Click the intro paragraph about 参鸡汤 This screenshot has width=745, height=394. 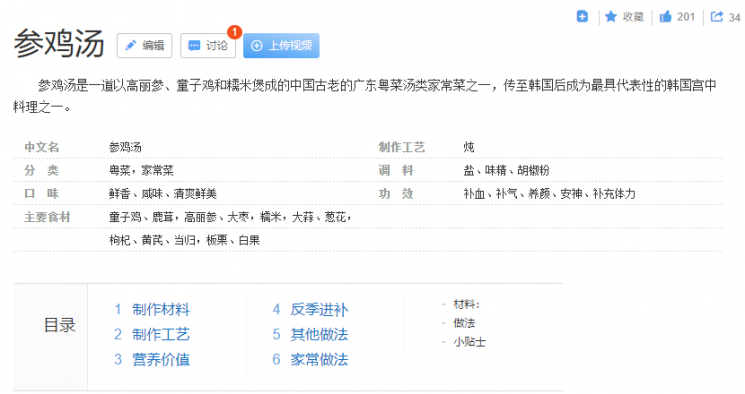[364, 96]
